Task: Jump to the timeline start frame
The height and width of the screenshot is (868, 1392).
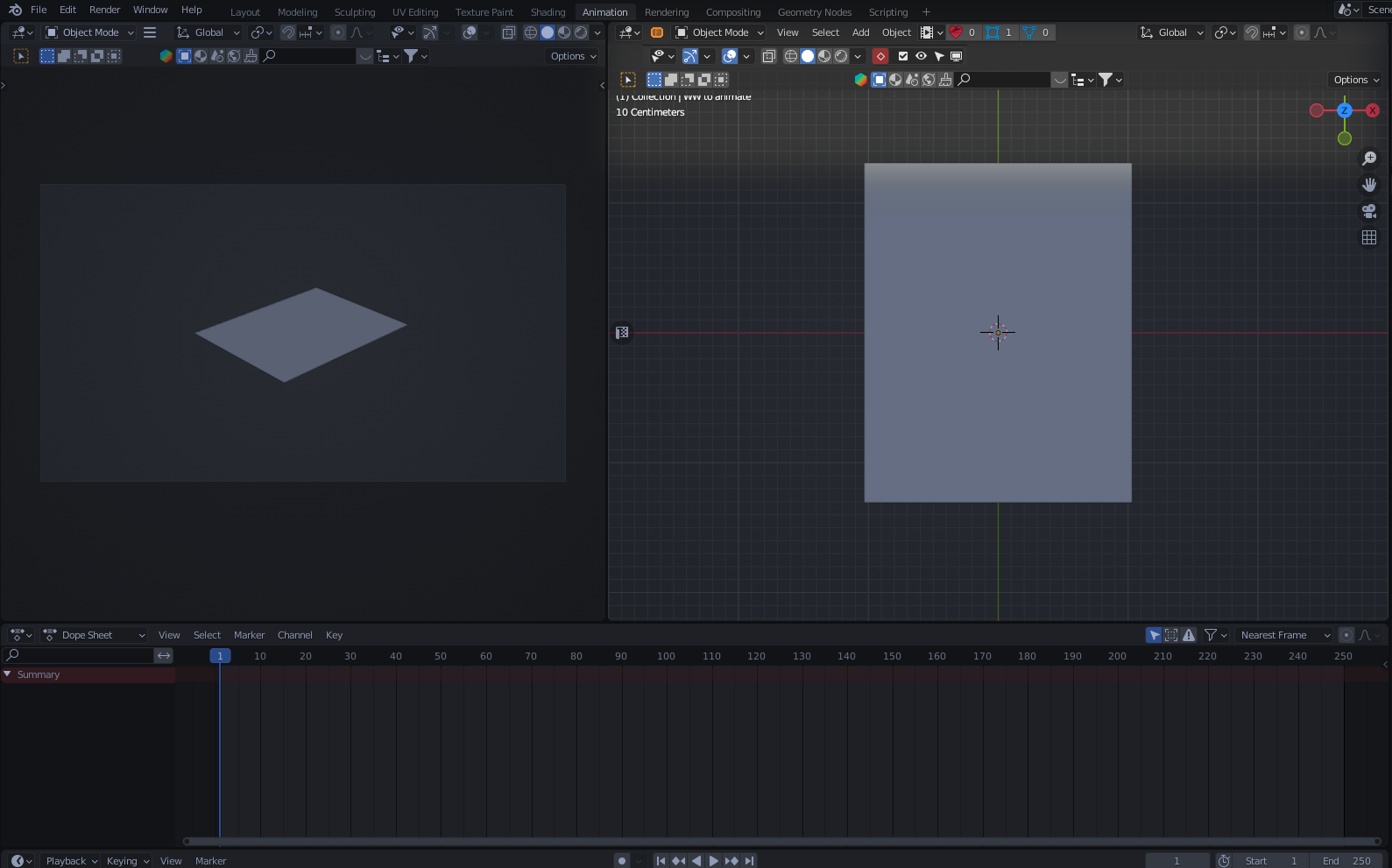Action: (661, 861)
